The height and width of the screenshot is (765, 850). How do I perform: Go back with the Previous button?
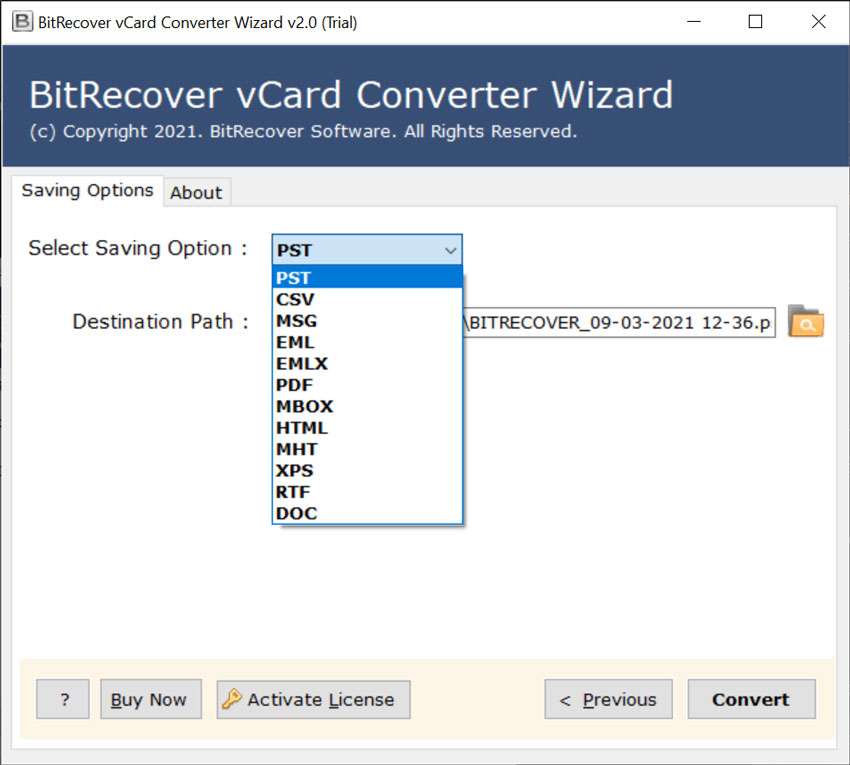(x=608, y=699)
